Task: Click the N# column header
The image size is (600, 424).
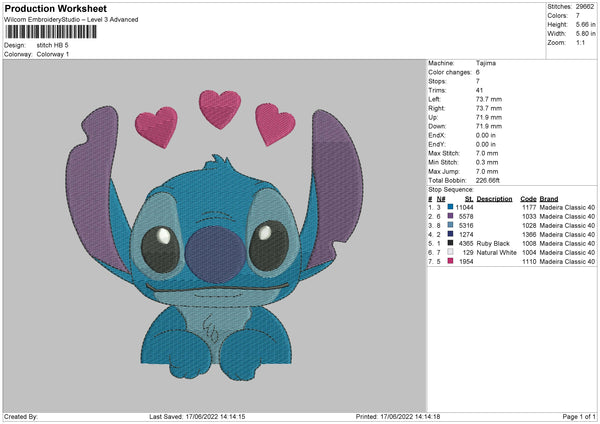Action: pyautogui.click(x=441, y=198)
